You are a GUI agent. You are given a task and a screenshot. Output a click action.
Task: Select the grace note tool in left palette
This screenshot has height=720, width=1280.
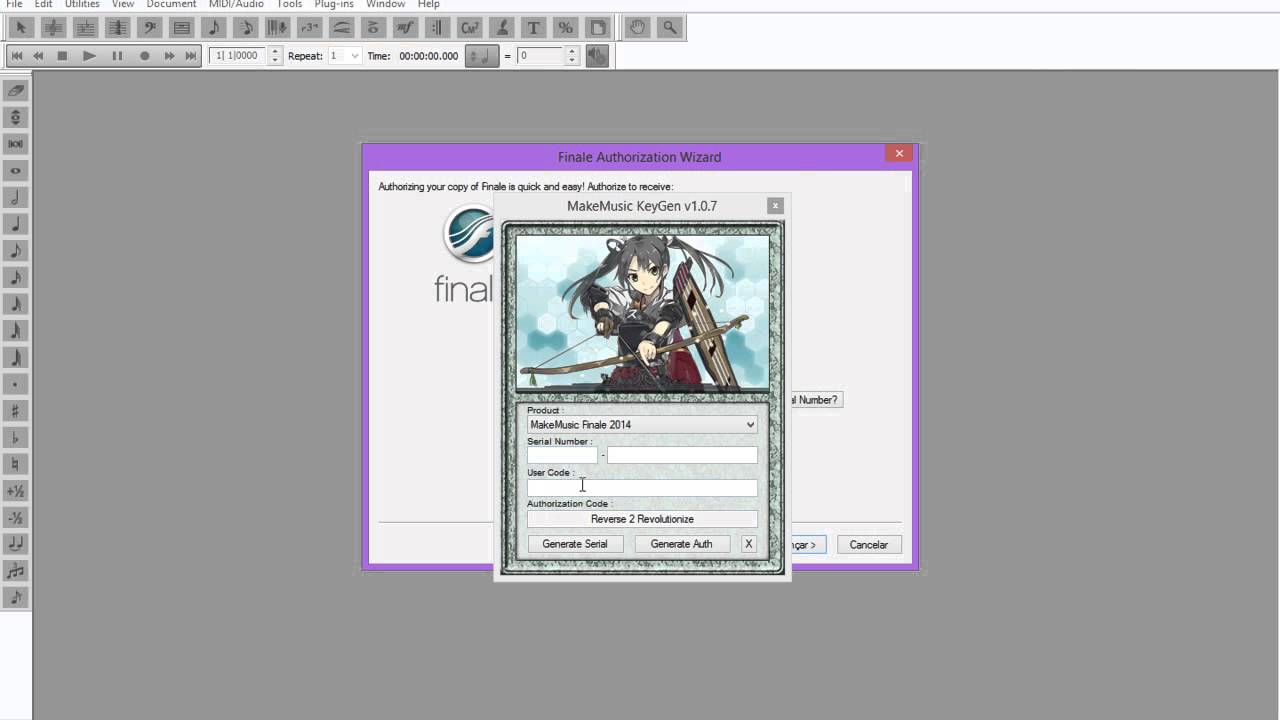15,598
